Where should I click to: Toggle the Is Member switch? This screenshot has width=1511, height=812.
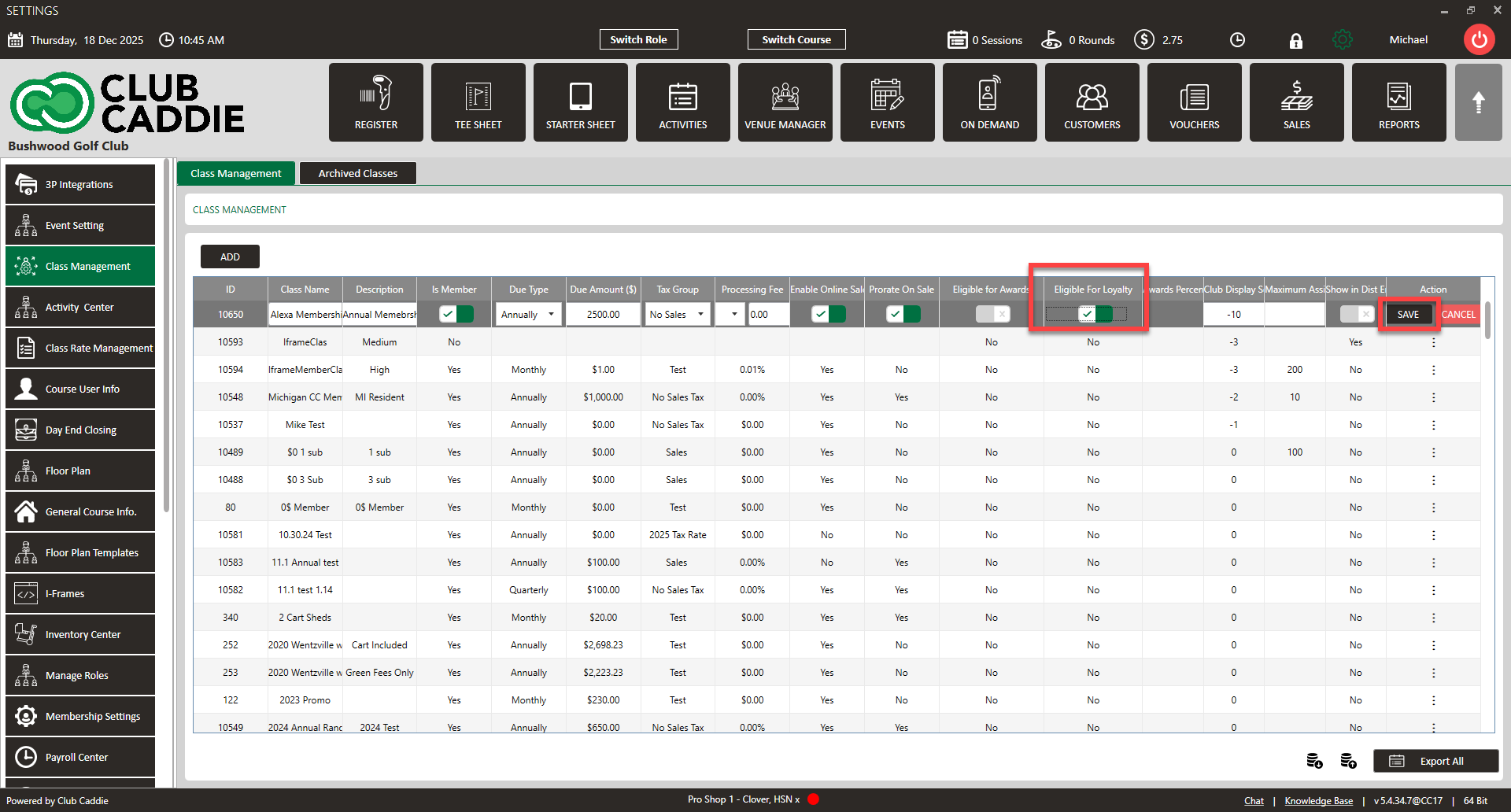coord(456,315)
